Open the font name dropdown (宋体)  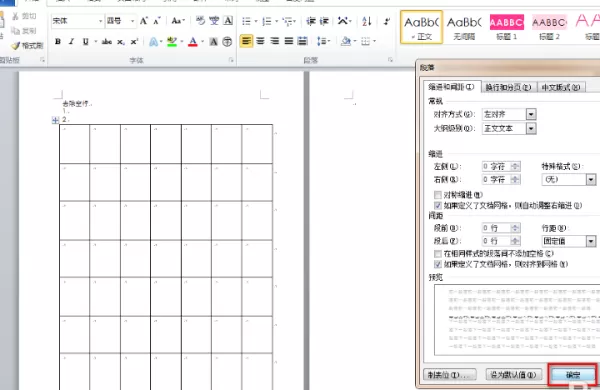pyautogui.click(x=100, y=21)
